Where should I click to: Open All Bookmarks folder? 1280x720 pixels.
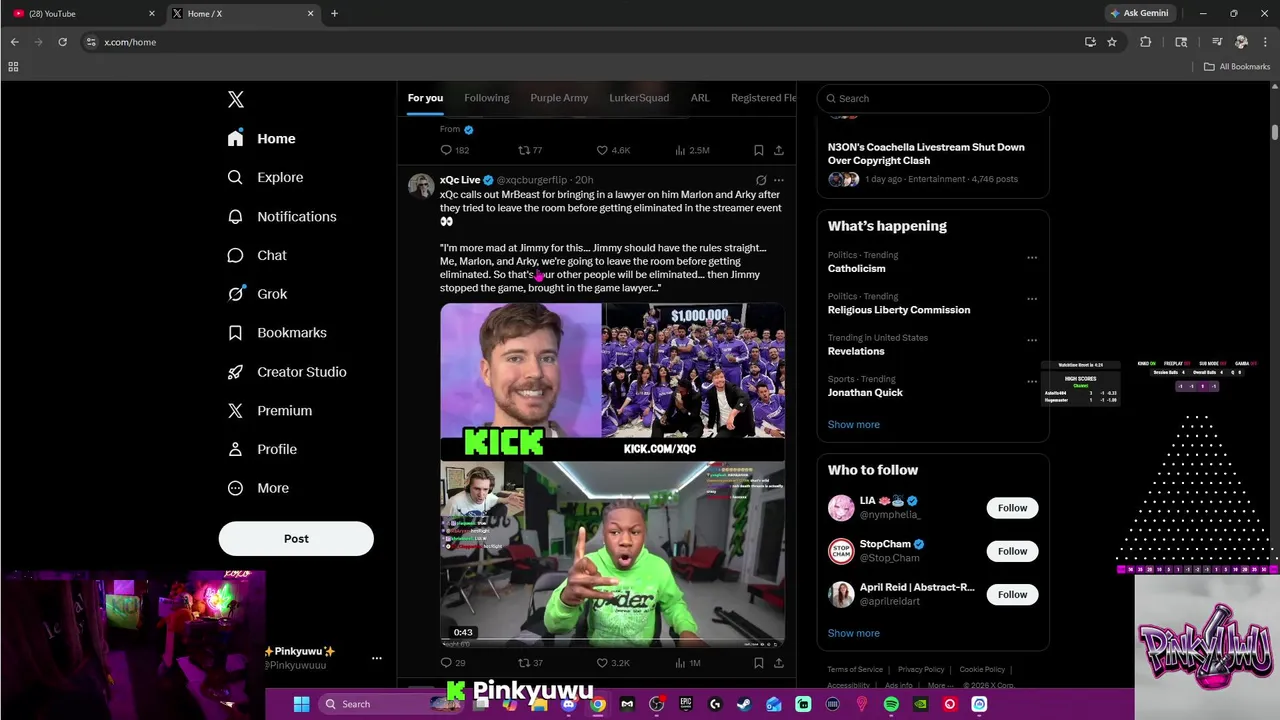(1236, 67)
